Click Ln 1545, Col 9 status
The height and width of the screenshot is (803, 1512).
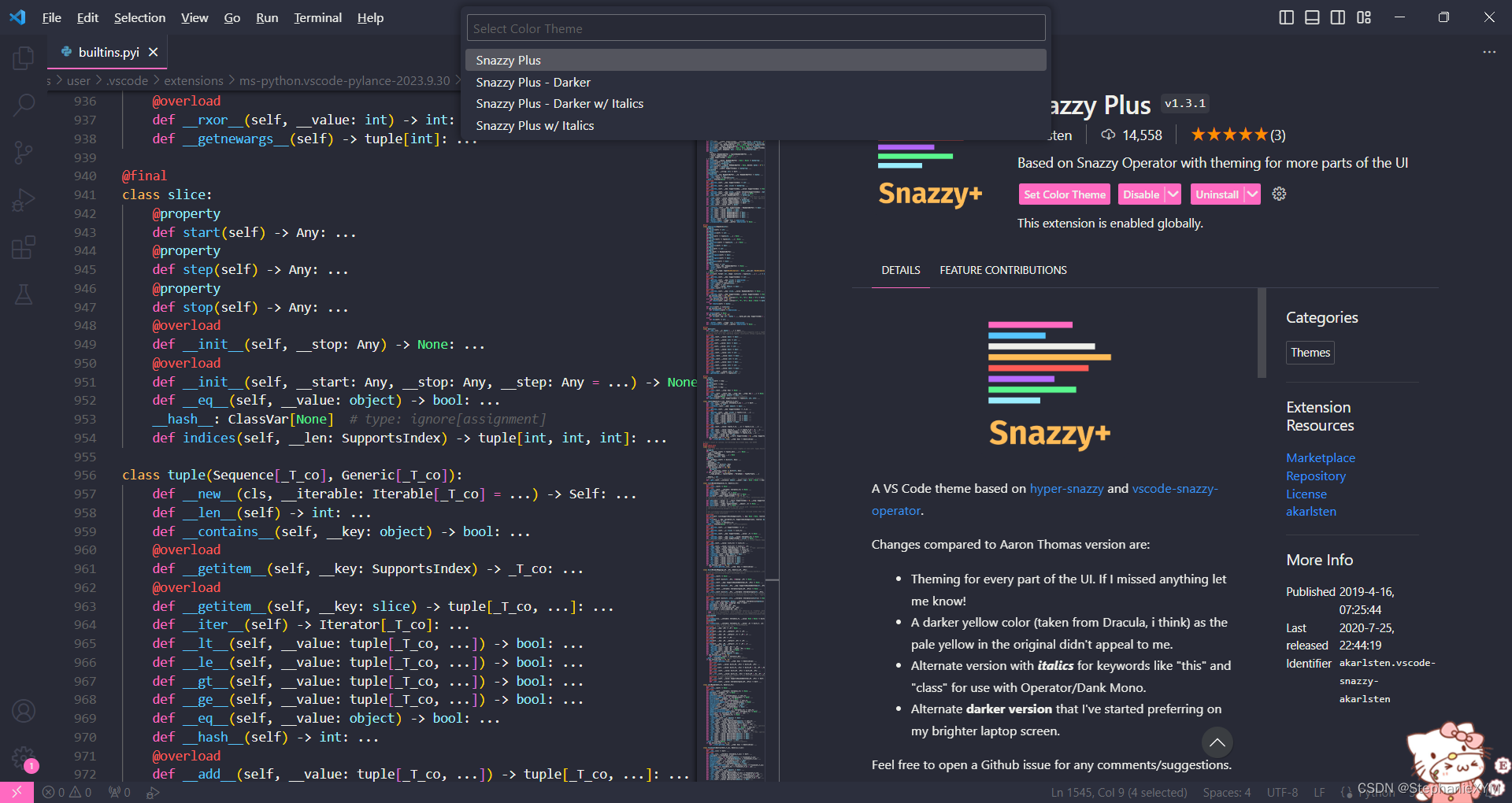1119,793
